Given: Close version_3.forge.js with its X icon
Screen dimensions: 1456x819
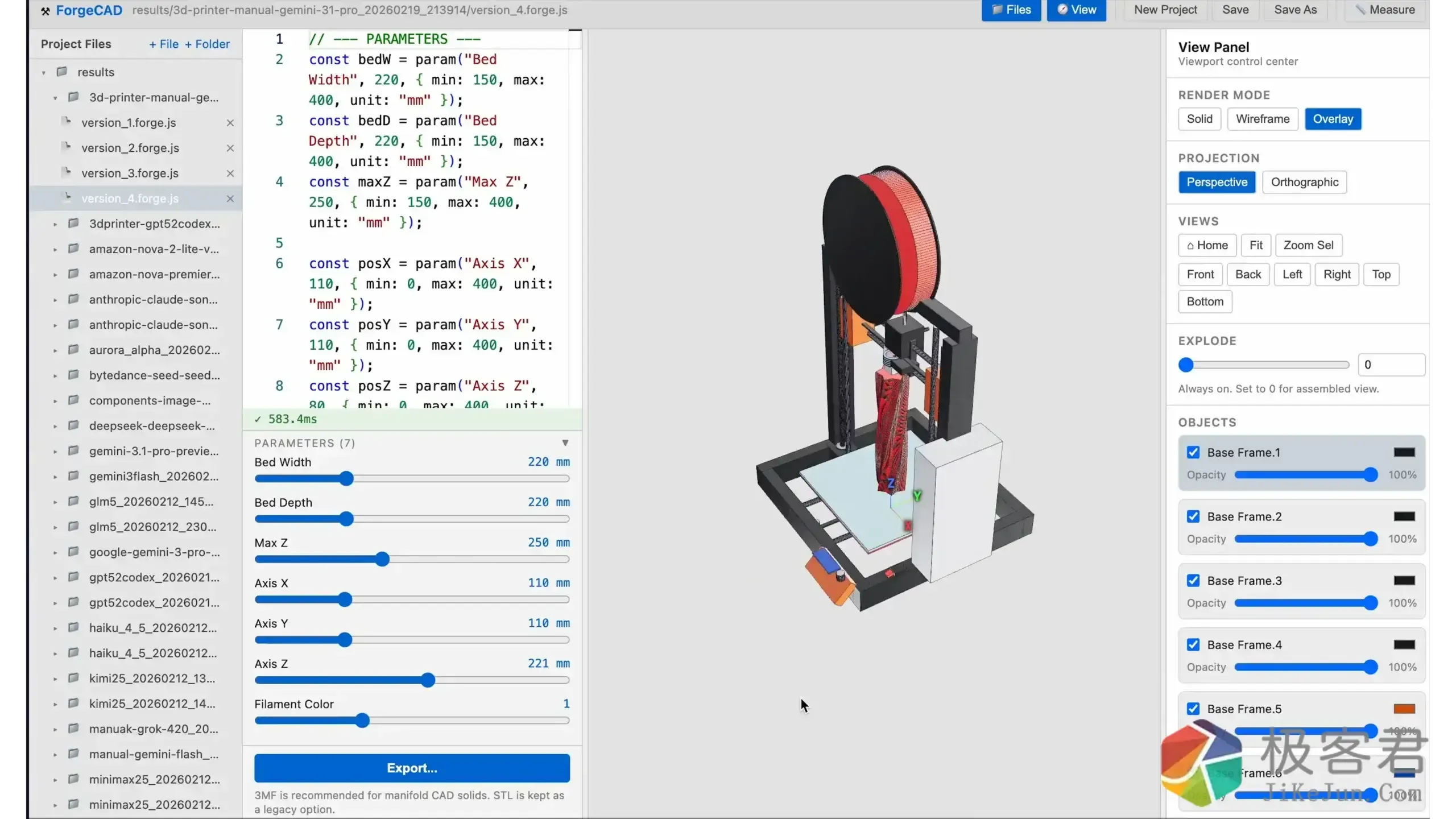Looking at the screenshot, I should pos(230,173).
